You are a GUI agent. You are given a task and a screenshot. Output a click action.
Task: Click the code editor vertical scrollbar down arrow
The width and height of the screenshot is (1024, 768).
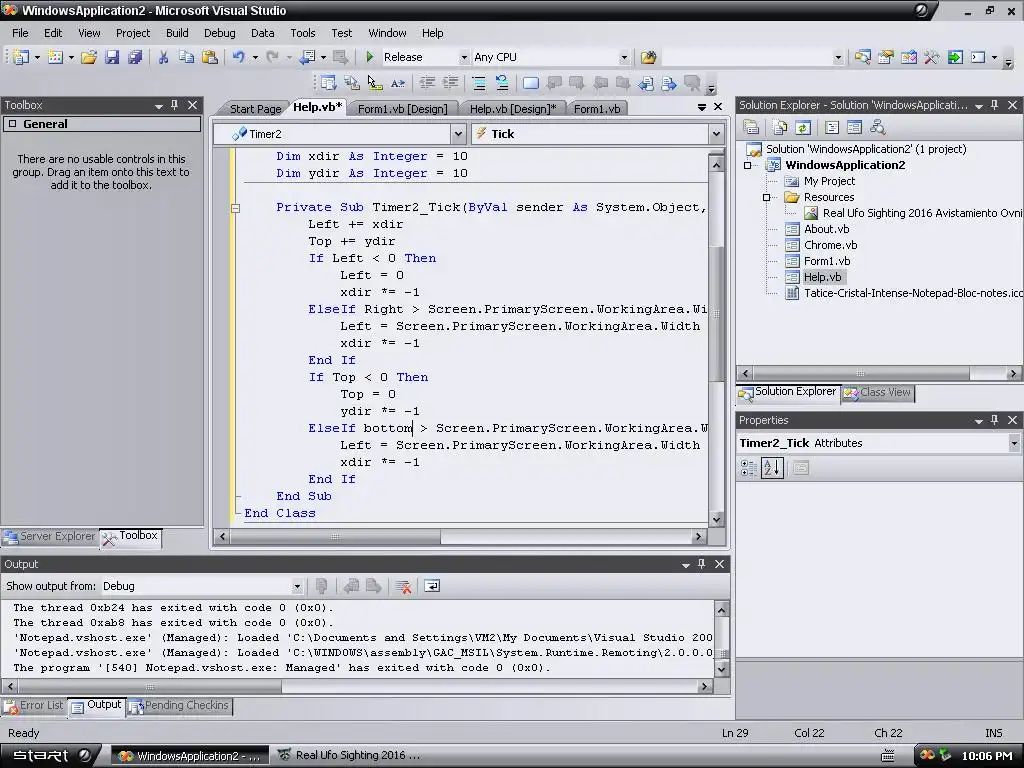pyautogui.click(x=716, y=520)
